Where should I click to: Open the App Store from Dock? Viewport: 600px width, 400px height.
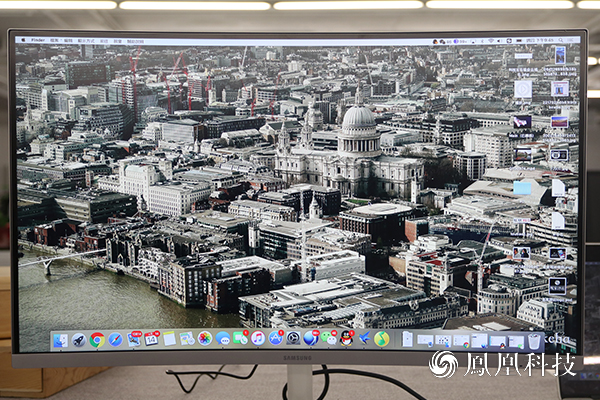[x=276, y=339]
